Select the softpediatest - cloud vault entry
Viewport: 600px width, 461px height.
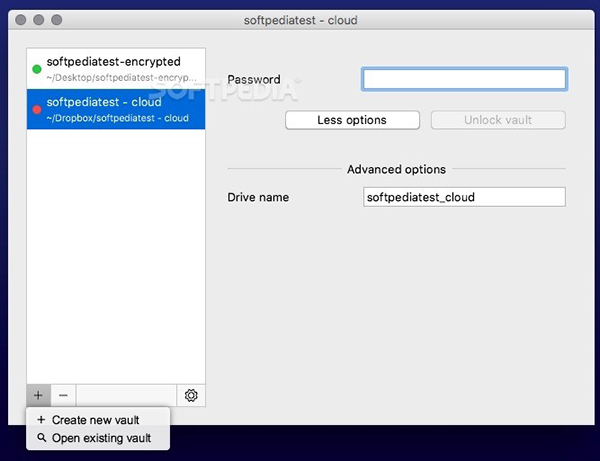pos(115,108)
